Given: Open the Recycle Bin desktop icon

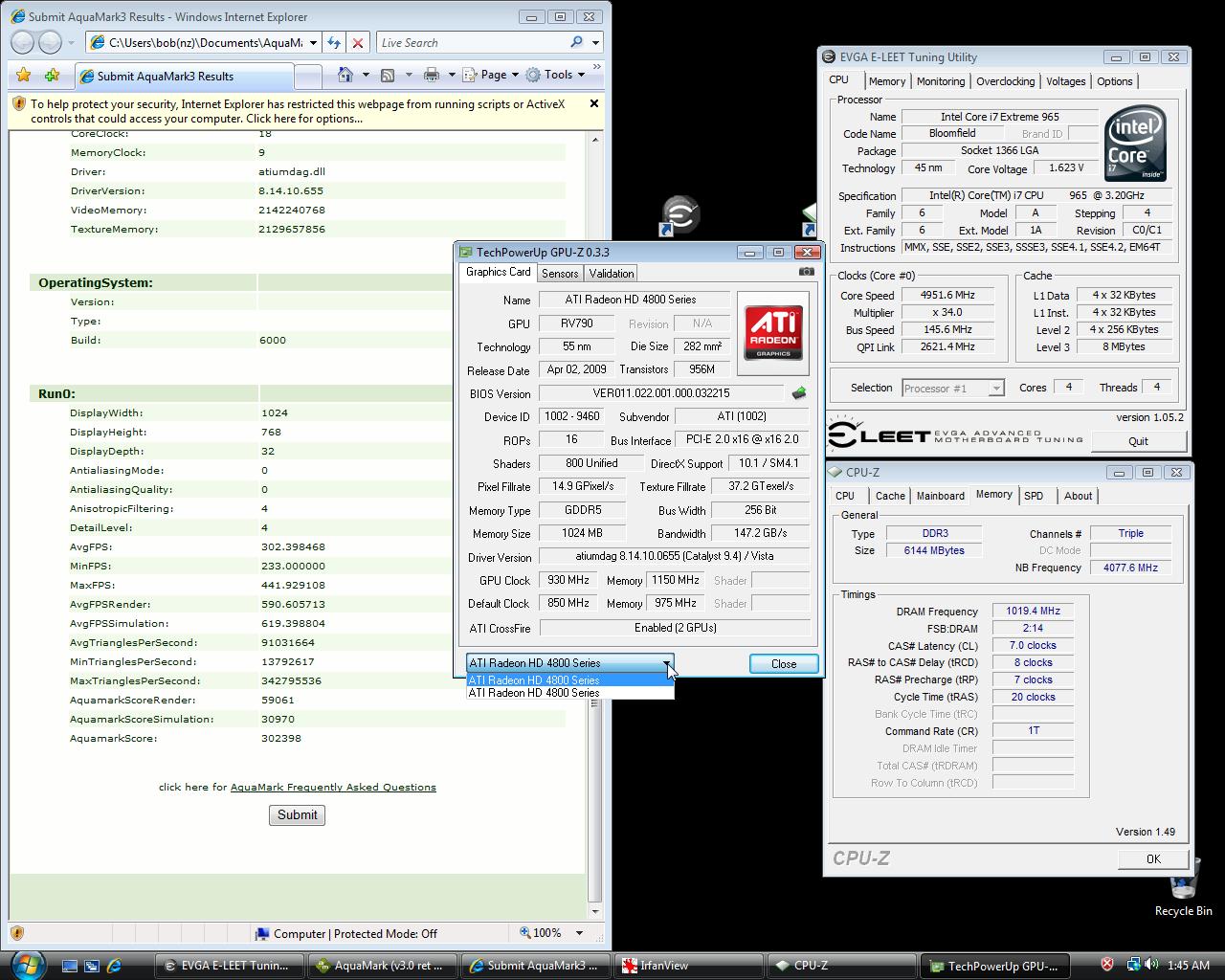Looking at the screenshot, I should pyautogui.click(x=1183, y=885).
